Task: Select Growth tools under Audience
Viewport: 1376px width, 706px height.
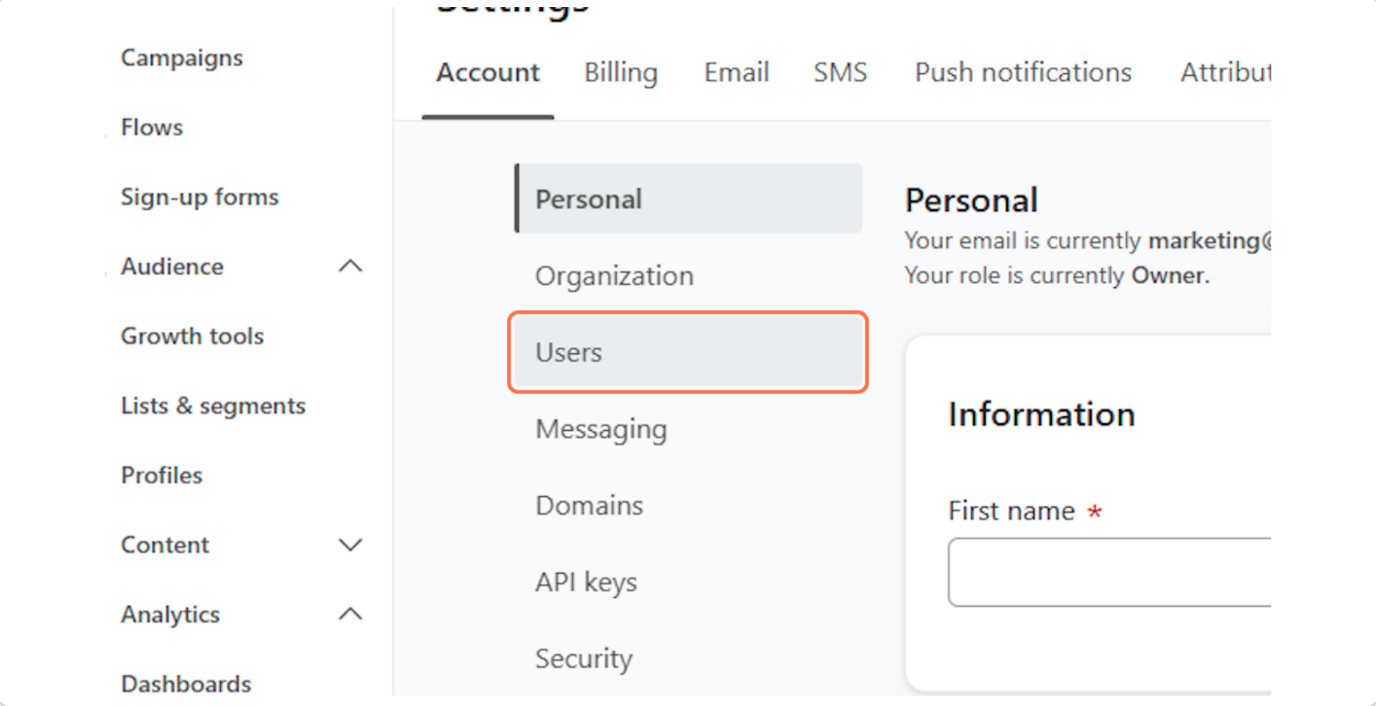Action: pyautogui.click(x=192, y=336)
